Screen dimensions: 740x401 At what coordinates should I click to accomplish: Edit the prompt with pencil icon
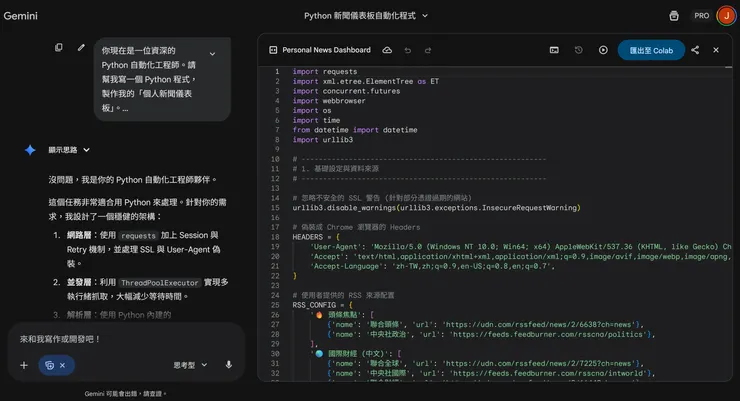(x=81, y=48)
